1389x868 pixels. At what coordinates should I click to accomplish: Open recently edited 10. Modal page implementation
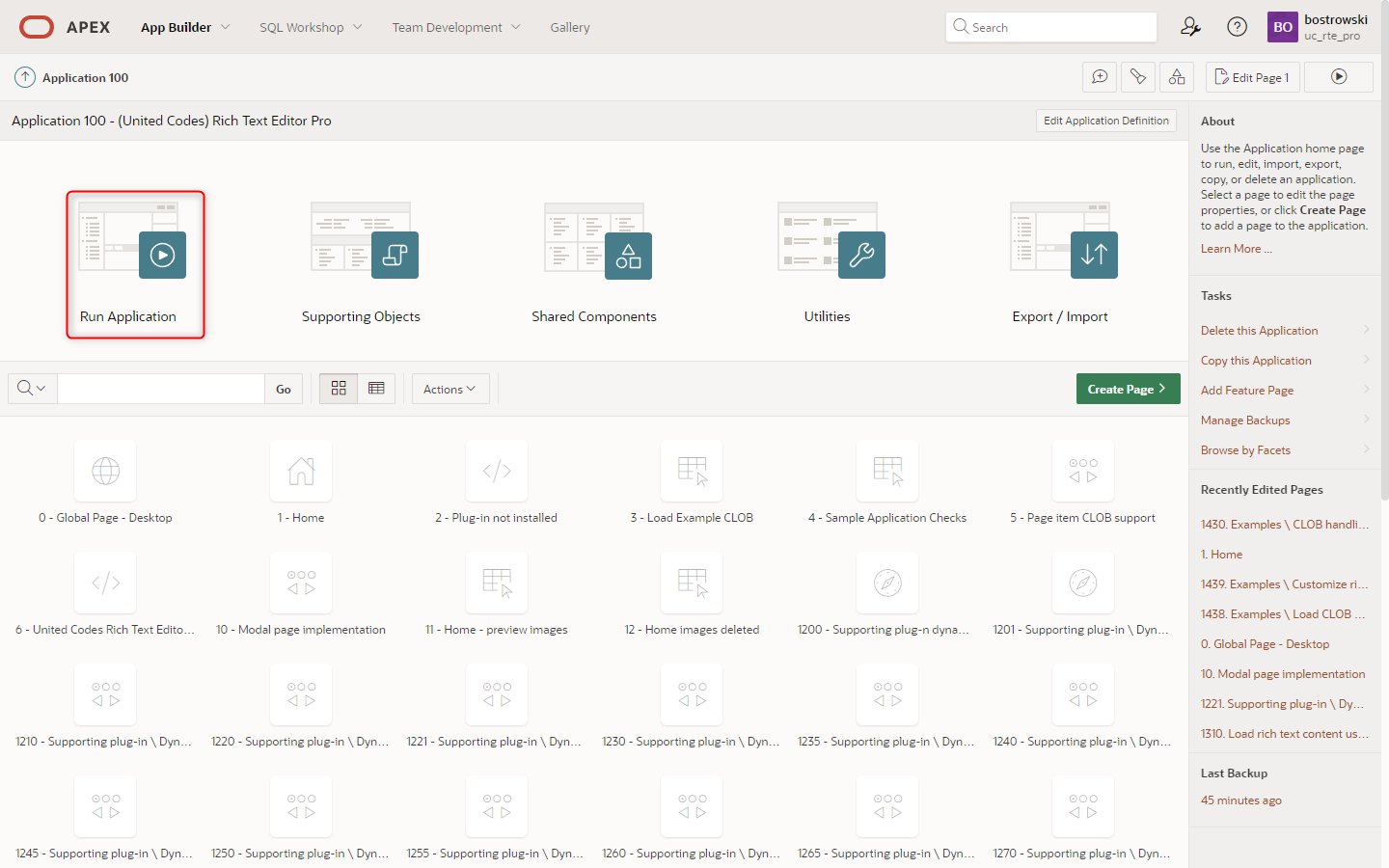click(x=1283, y=674)
